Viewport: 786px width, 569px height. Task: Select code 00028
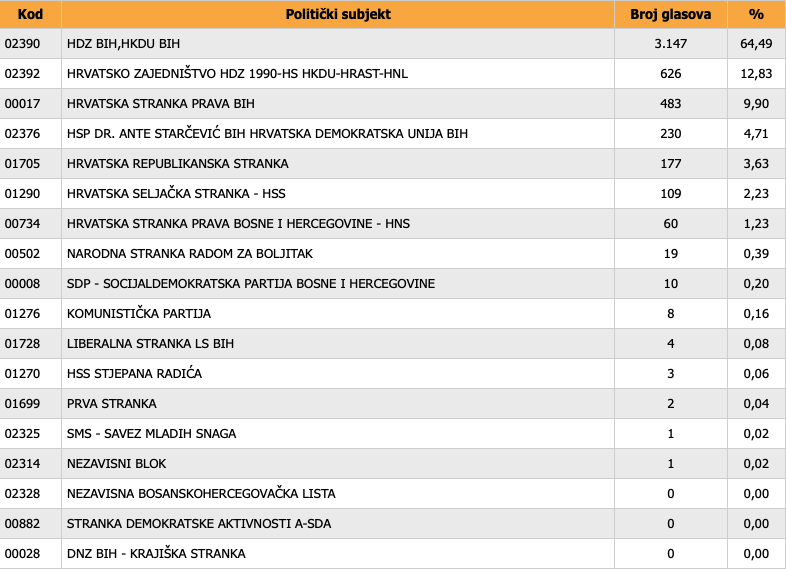coord(22,553)
